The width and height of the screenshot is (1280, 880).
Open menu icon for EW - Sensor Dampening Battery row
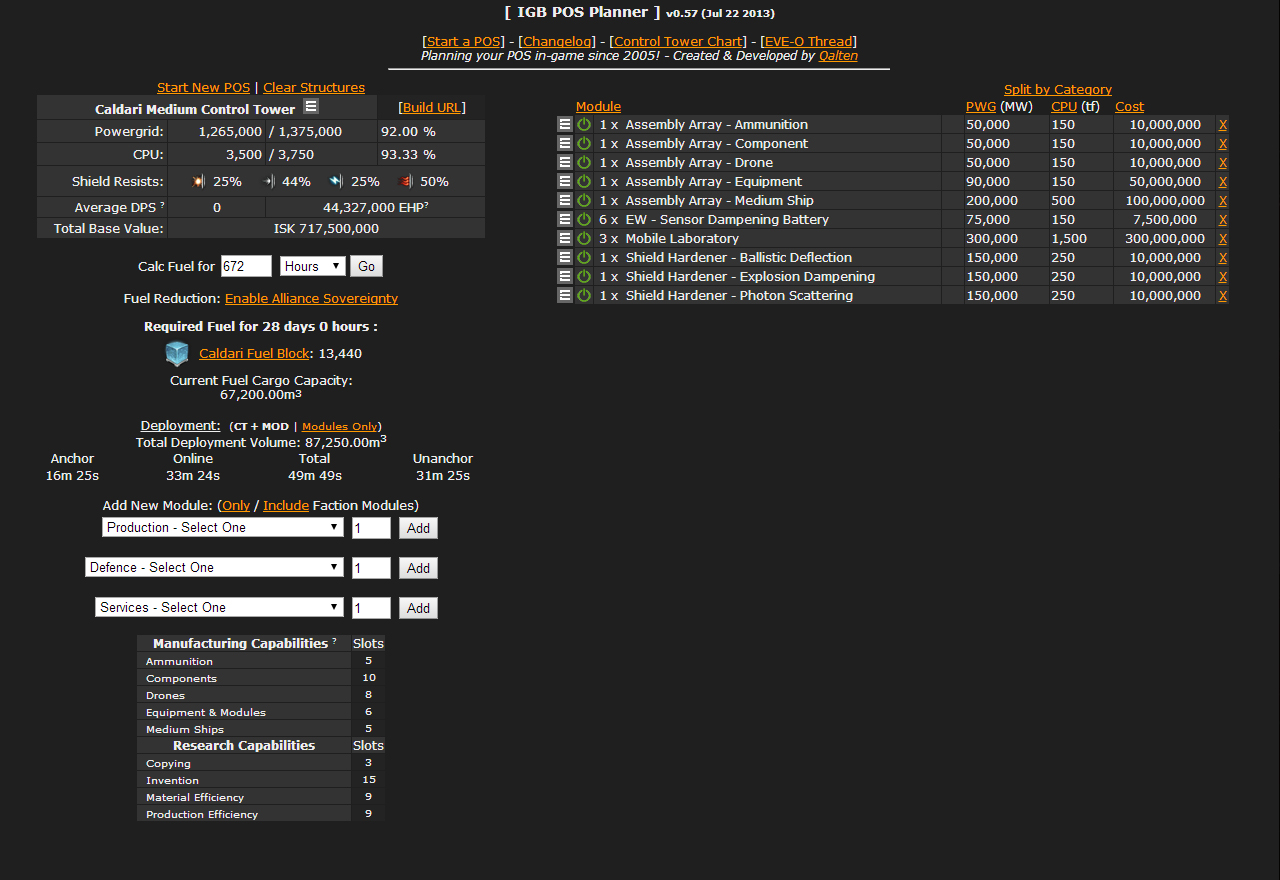pos(565,220)
